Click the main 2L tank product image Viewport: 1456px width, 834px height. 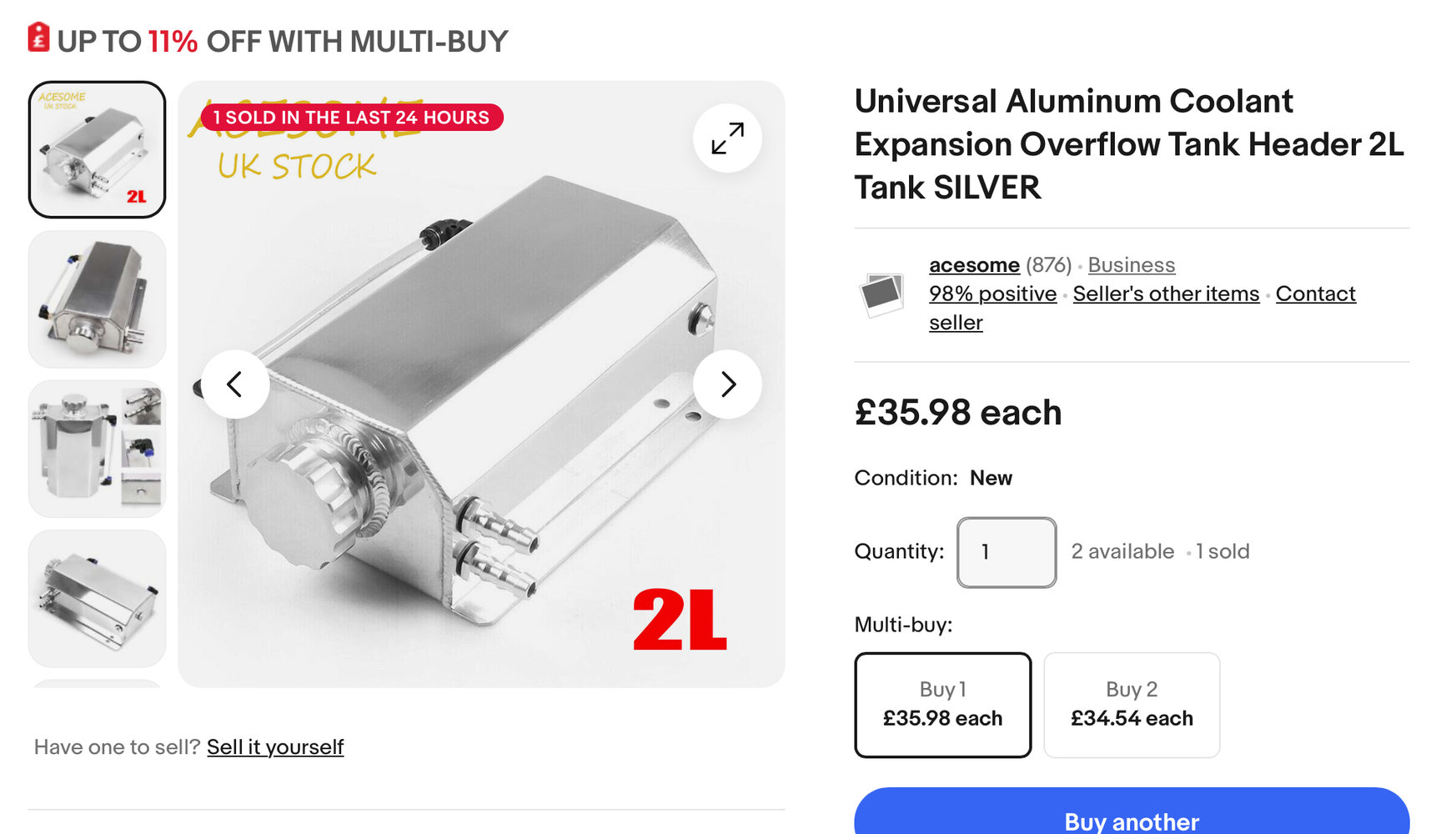coord(481,384)
